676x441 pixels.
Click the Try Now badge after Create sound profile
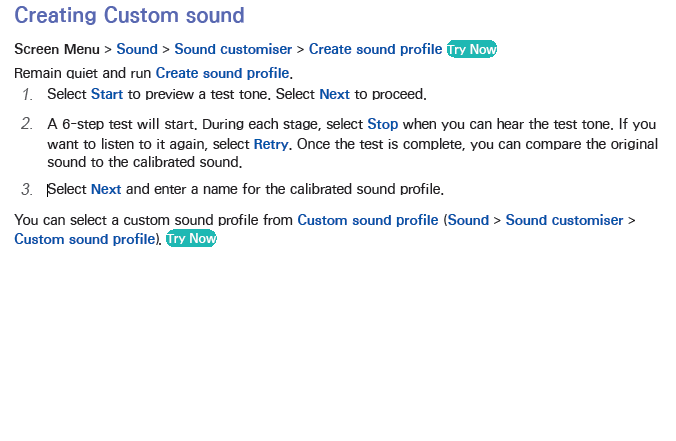pyautogui.click(x=472, y=49)
